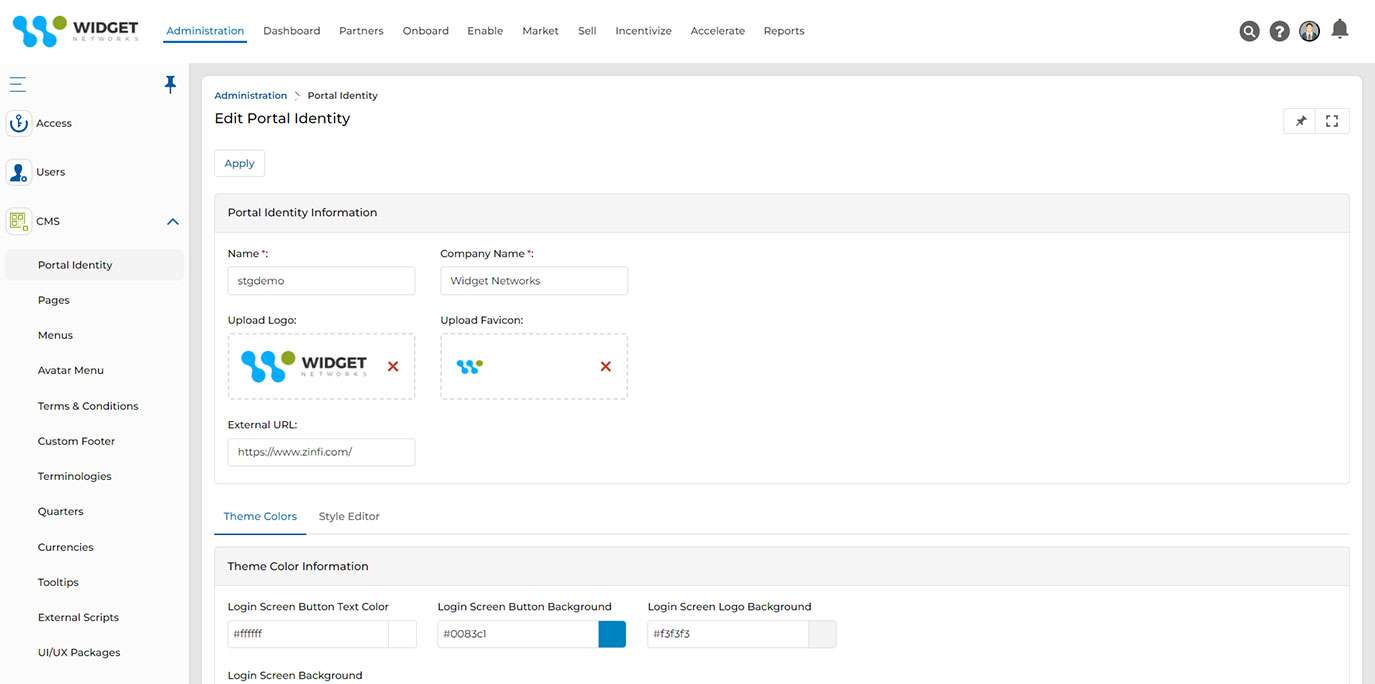Open notifications via the bell icon

point(1339,28)
